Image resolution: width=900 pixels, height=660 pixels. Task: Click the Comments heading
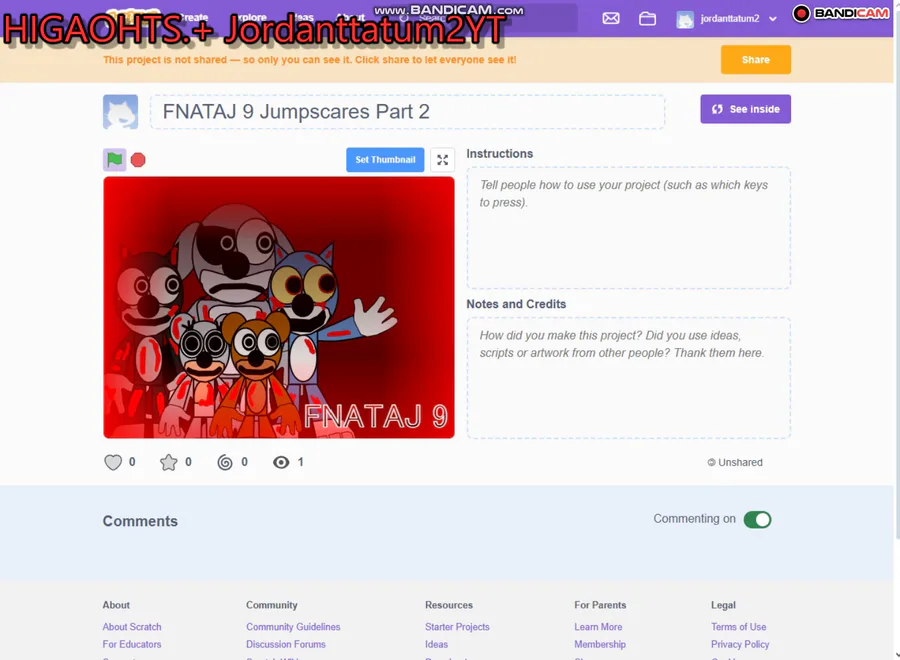pos(140,521)
